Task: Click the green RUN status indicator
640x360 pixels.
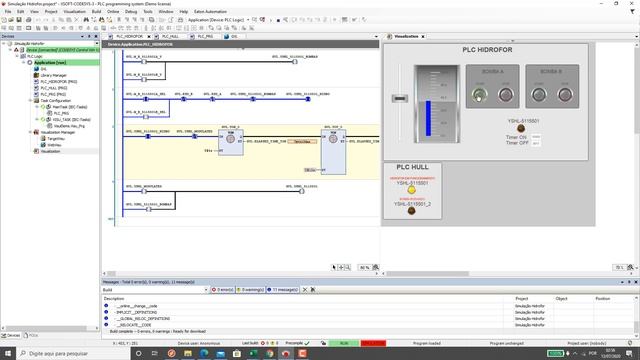Action: [344, 343]
